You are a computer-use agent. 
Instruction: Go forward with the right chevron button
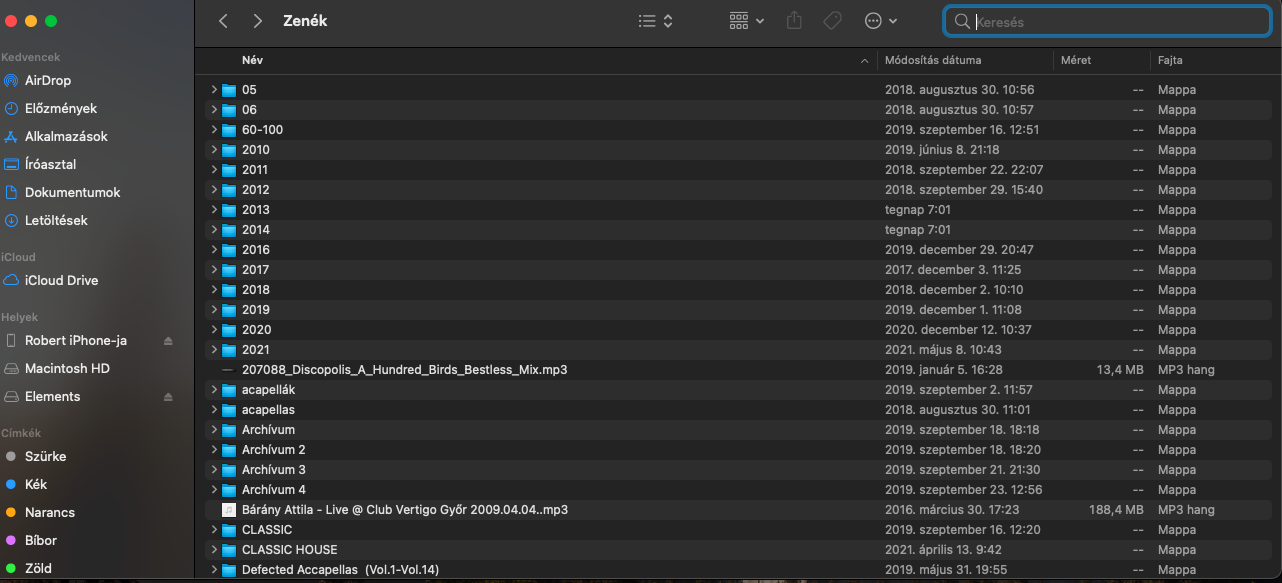258,21
